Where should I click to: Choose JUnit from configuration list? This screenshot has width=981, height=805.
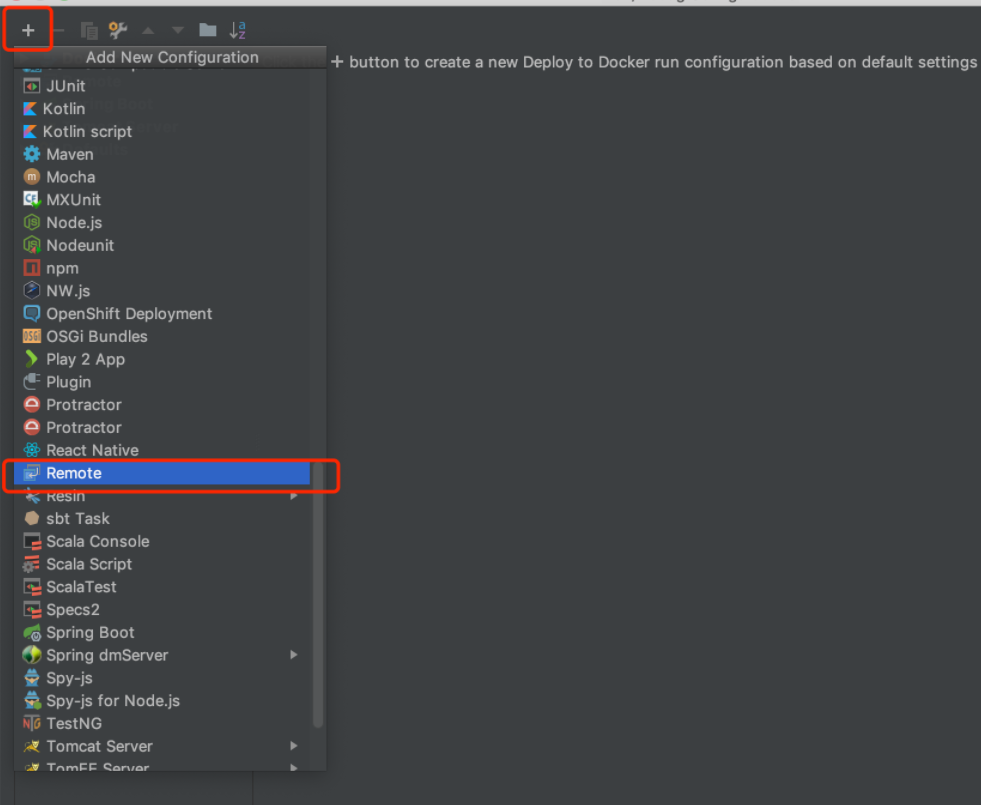pyautogui.click(x=162, y=86)
